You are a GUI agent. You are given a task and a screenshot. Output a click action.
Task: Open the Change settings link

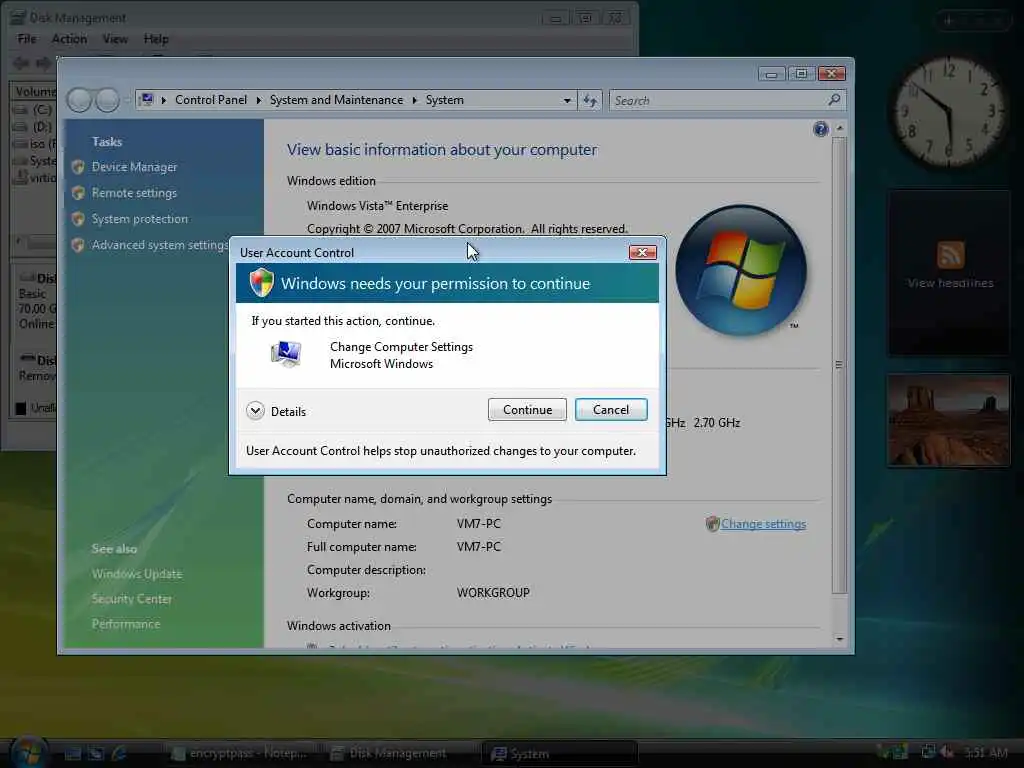point(763,524)
